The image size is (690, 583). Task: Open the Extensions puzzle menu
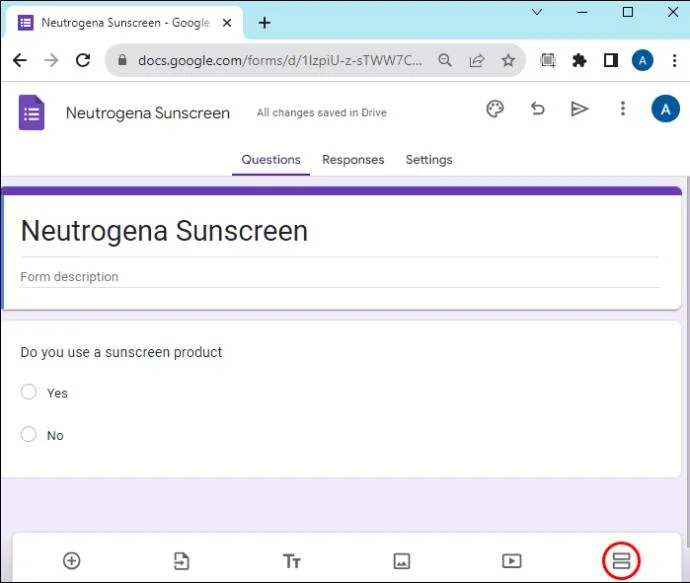click(x=579, y=60)
